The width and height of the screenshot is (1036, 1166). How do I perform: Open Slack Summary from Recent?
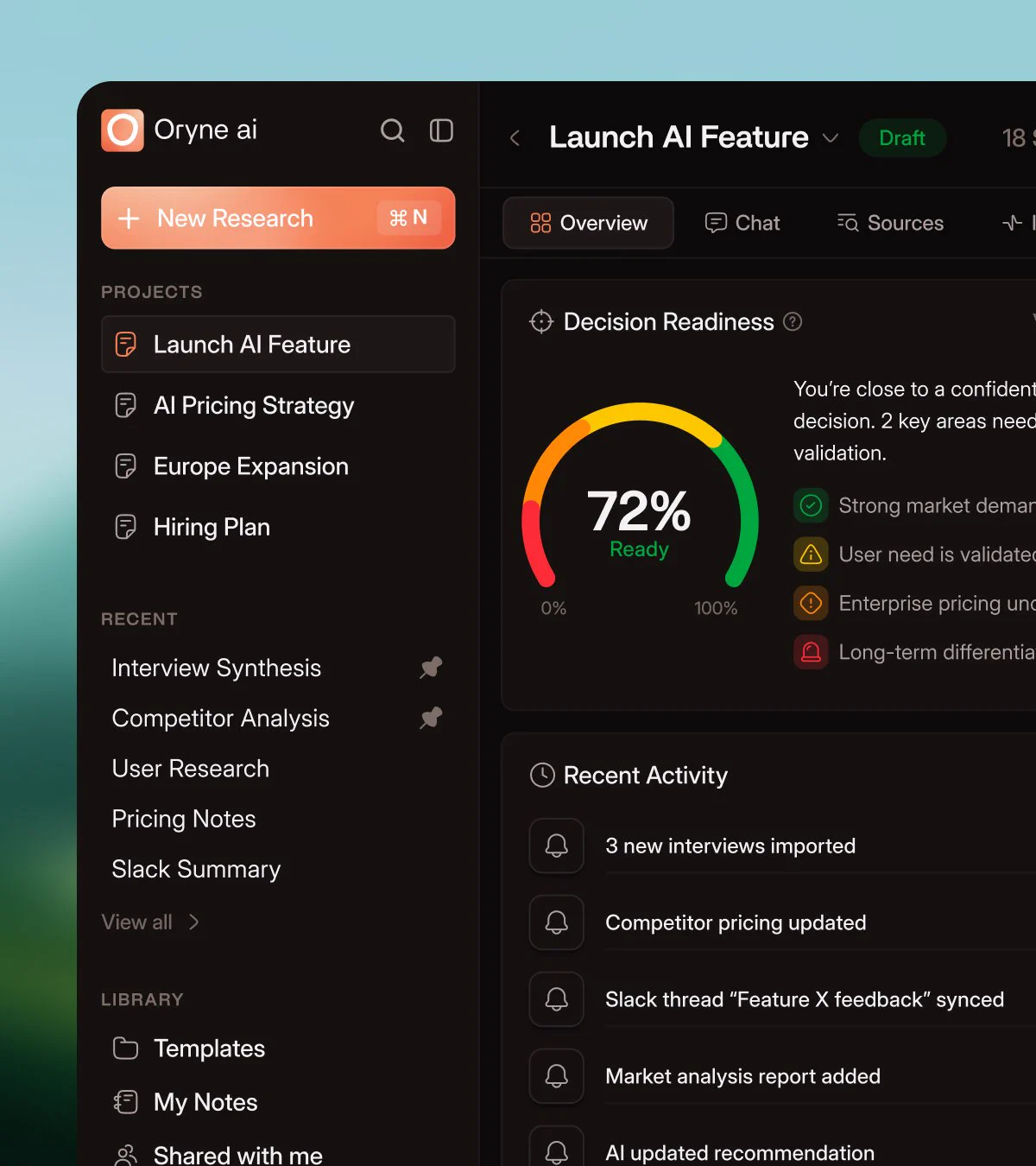tap(197, 869)
